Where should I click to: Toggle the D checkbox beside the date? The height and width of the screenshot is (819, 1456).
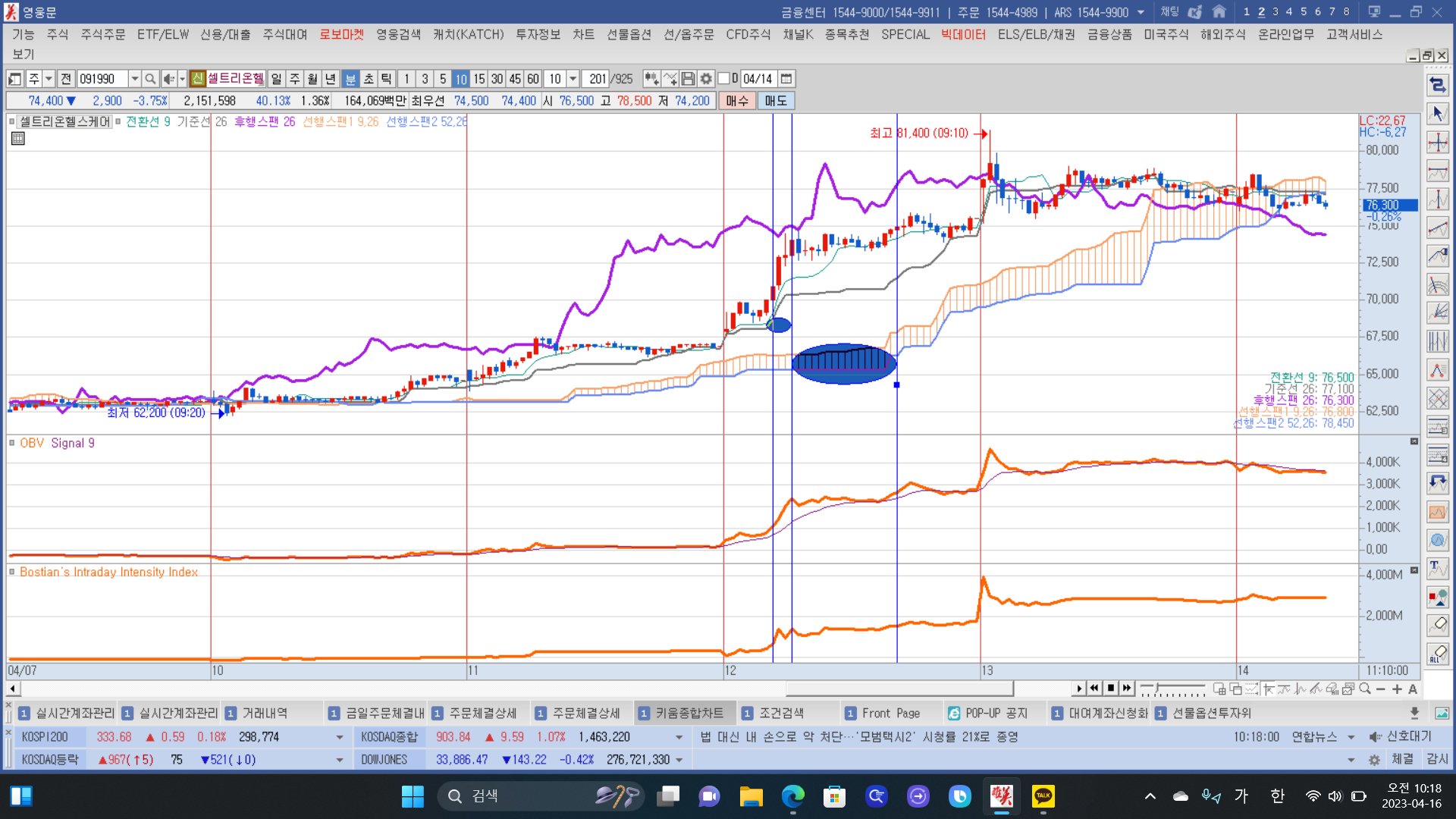724,79
